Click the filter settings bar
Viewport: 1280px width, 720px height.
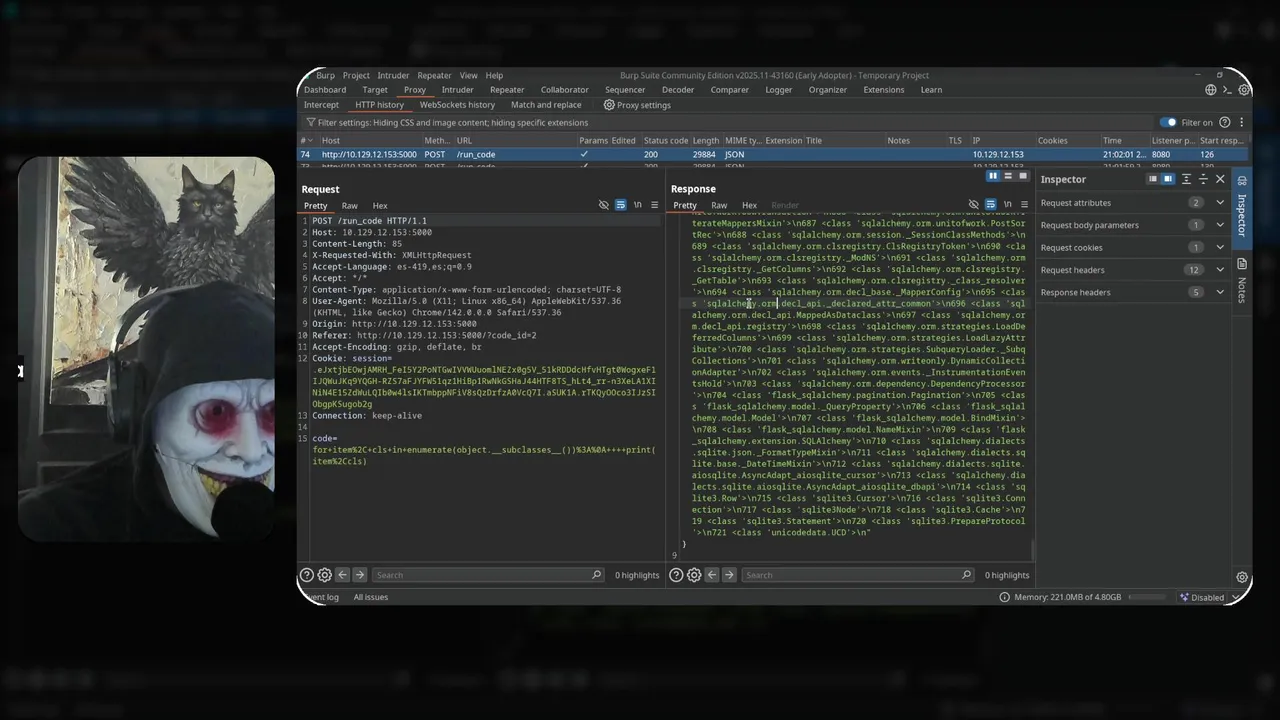725,122
